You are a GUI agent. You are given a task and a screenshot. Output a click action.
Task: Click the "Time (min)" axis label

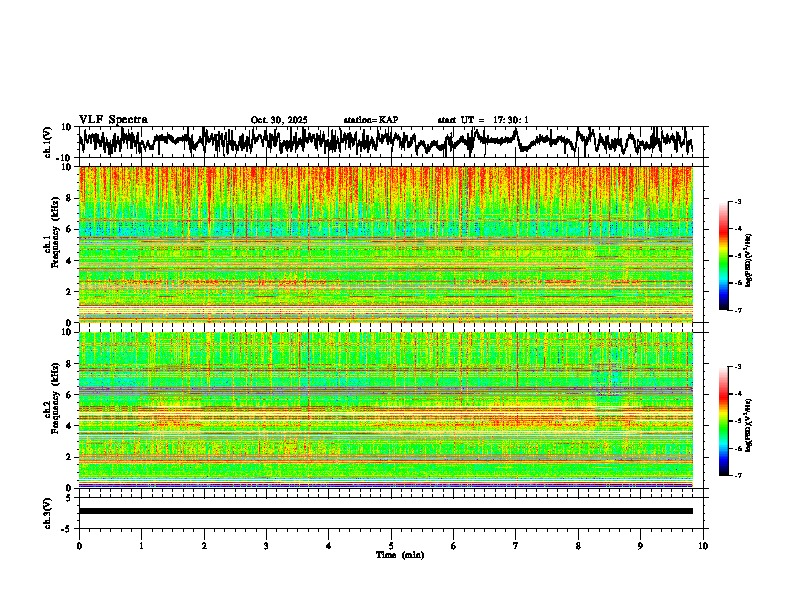tap(400, 555)
